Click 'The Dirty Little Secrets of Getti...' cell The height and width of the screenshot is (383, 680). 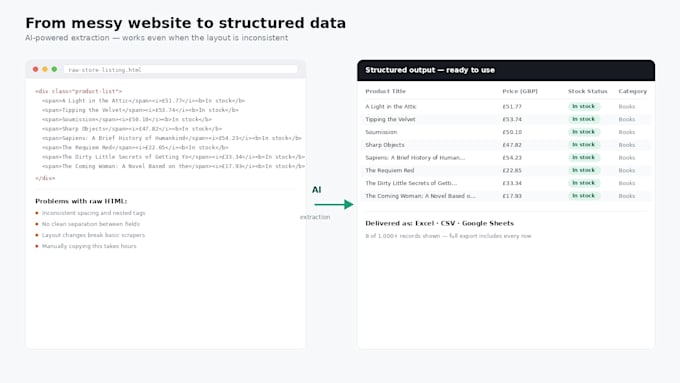tap(411, 183)
